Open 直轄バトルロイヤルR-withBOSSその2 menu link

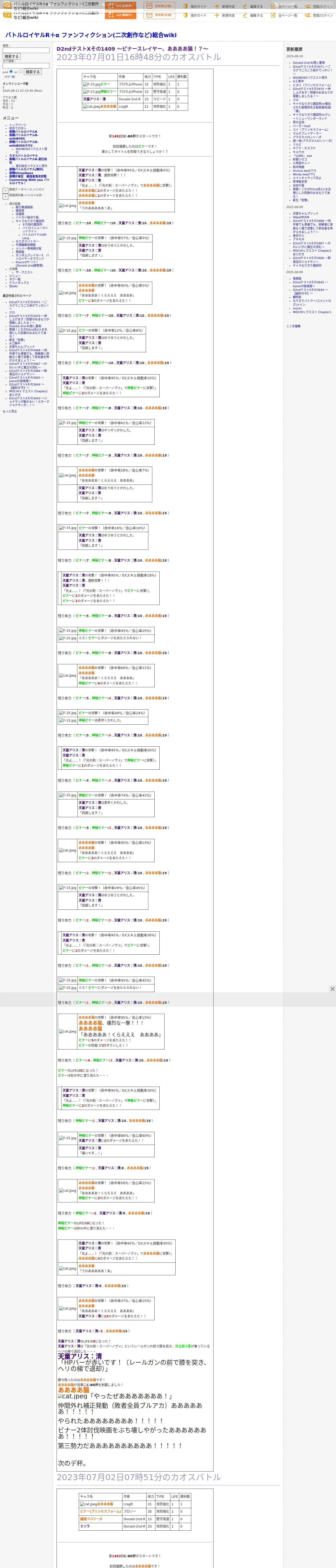[x=23, y=144]
